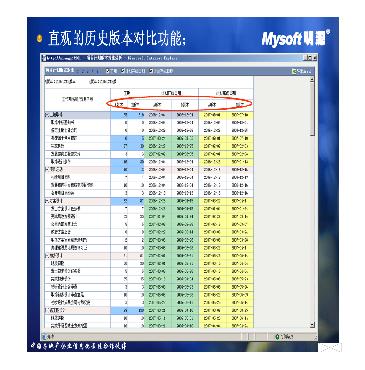Click the green Internet zone icon in the status bar
365x370 pixels.
277,337
